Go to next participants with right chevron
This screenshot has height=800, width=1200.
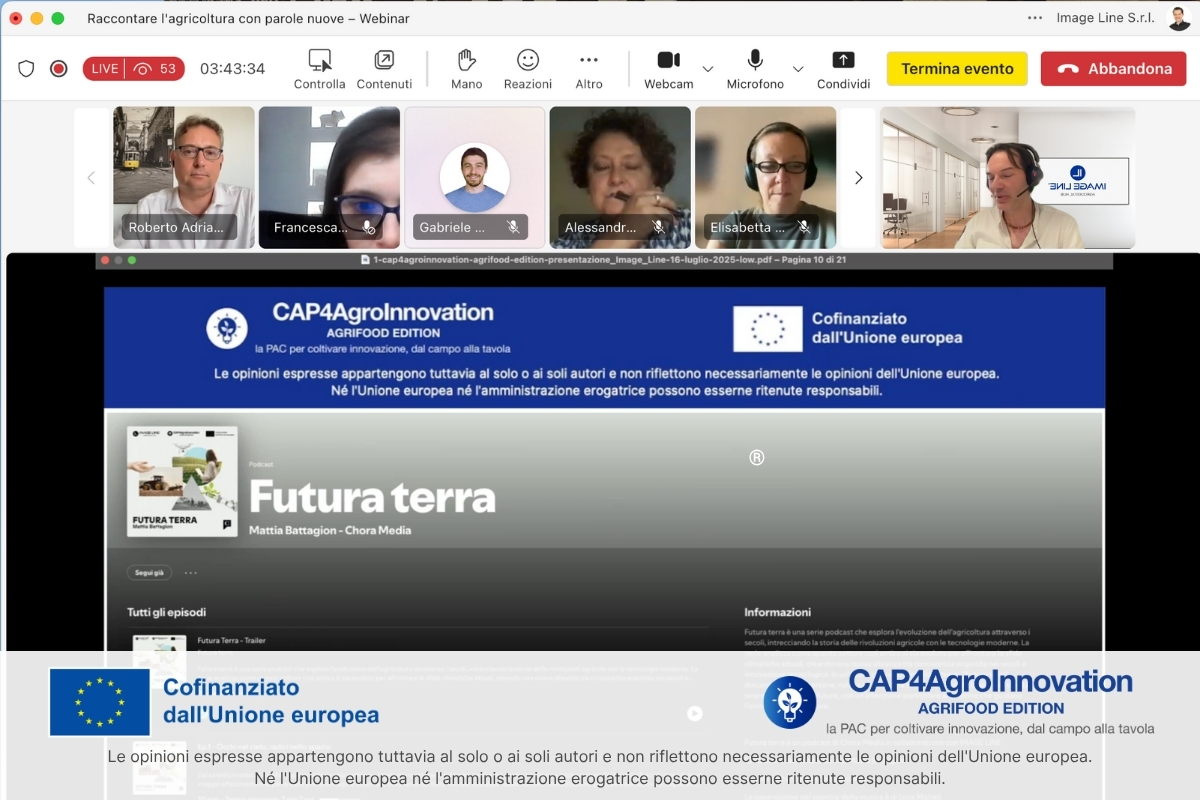pyautogui.click(x=858, y=178)
